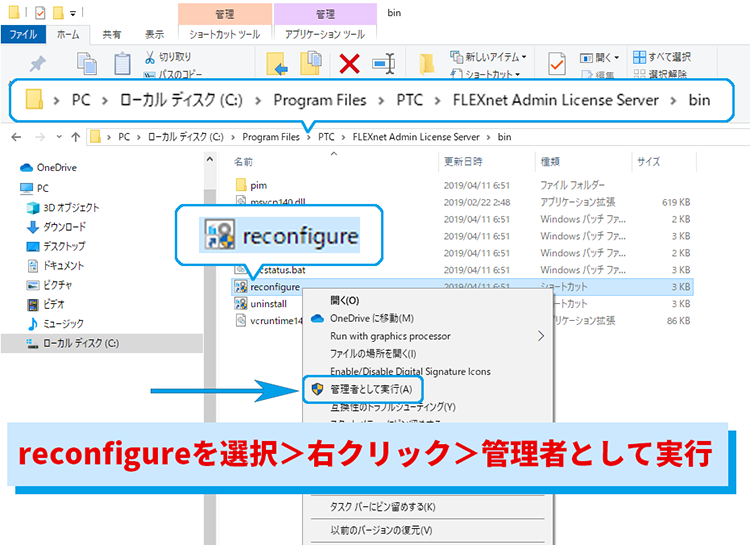Click FLEXnet Admin License Server breadcrumb

(x=416, y=137)
